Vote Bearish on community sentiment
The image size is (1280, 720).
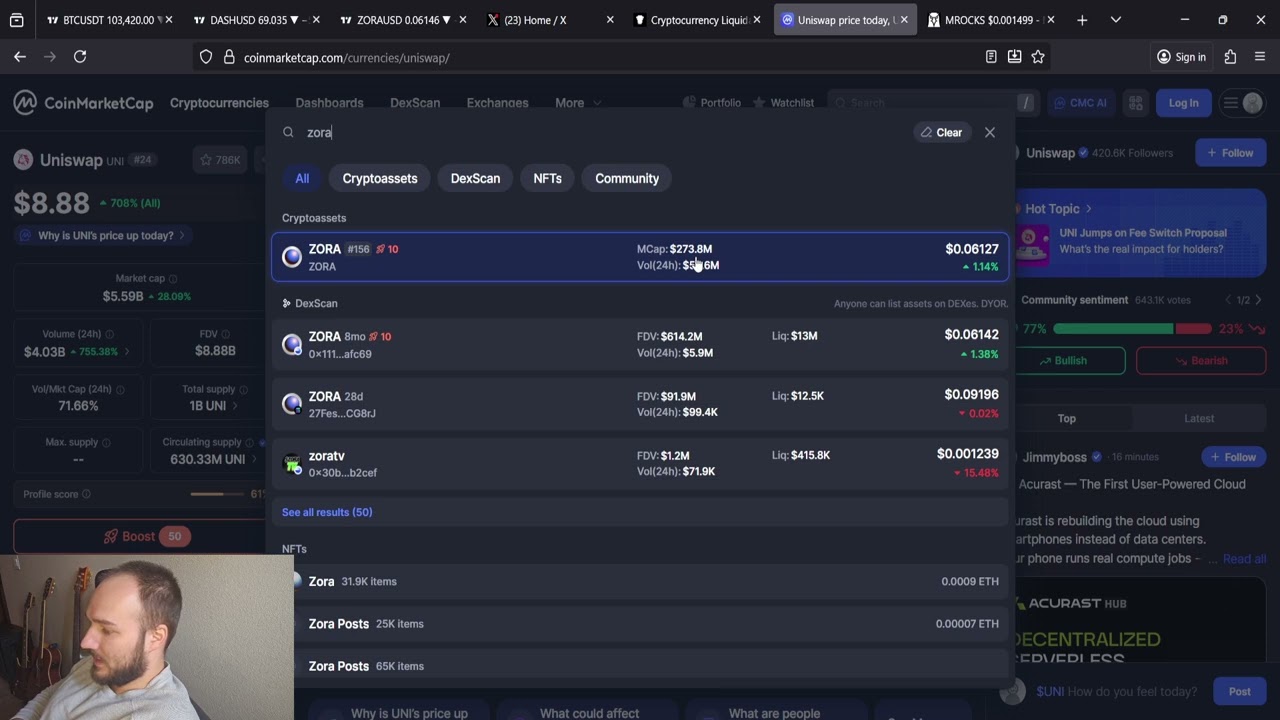[x=1200, y=360]
